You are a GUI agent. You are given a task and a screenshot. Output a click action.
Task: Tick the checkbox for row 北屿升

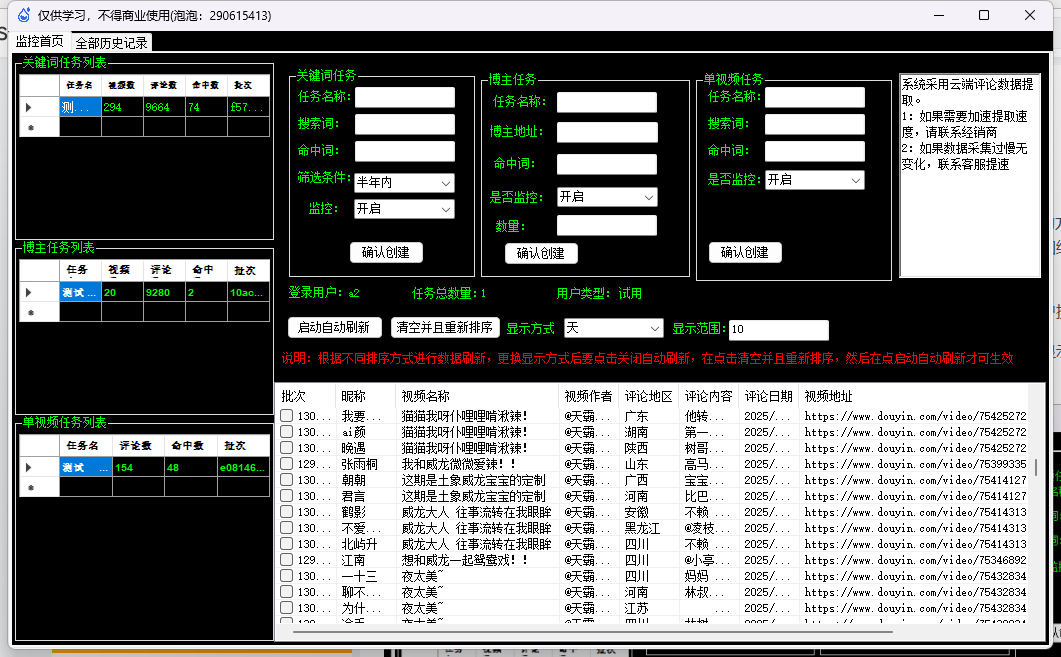pos(287,544)
